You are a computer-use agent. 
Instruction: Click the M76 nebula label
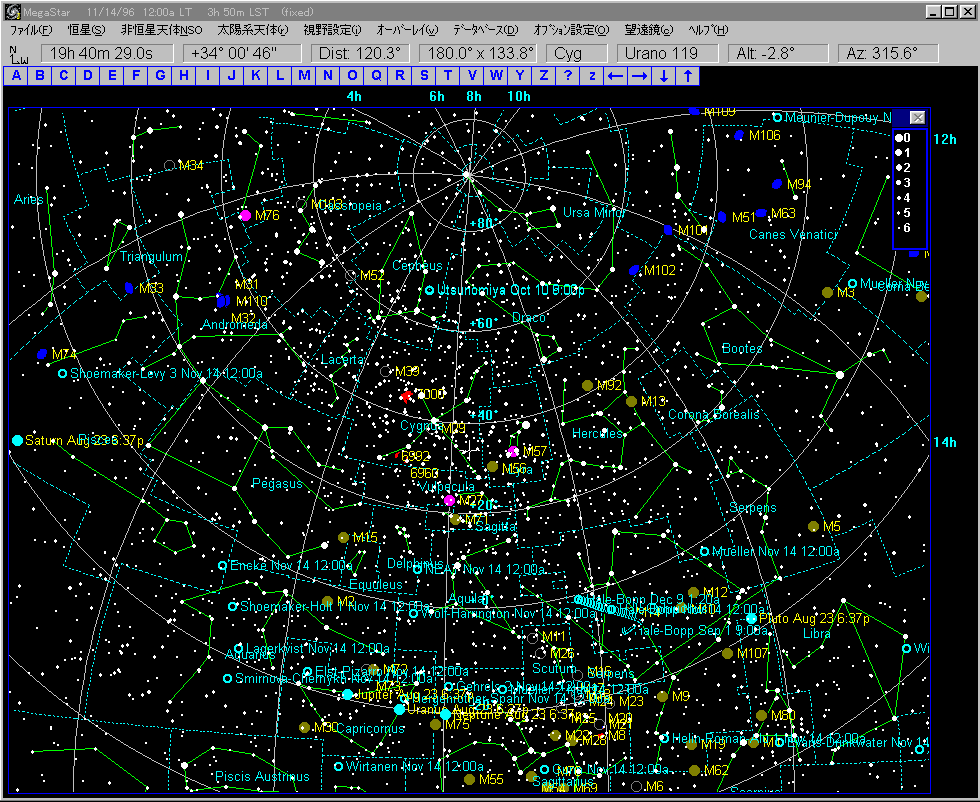coord(267,215)
